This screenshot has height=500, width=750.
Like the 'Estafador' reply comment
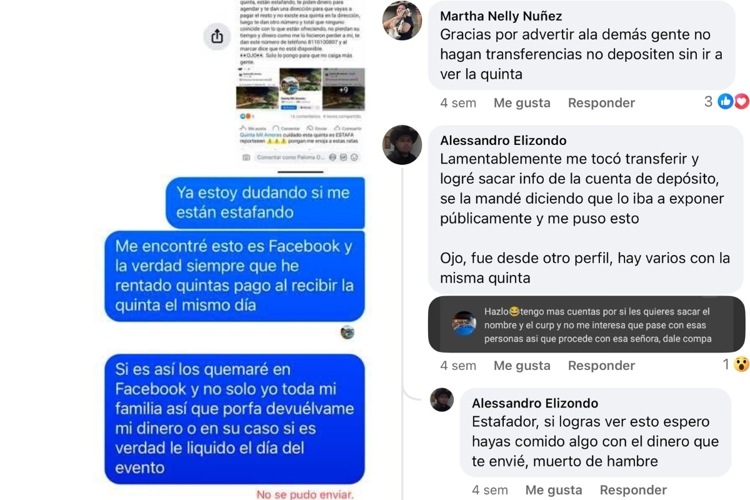pyautogui.click(x=553, y=490)
